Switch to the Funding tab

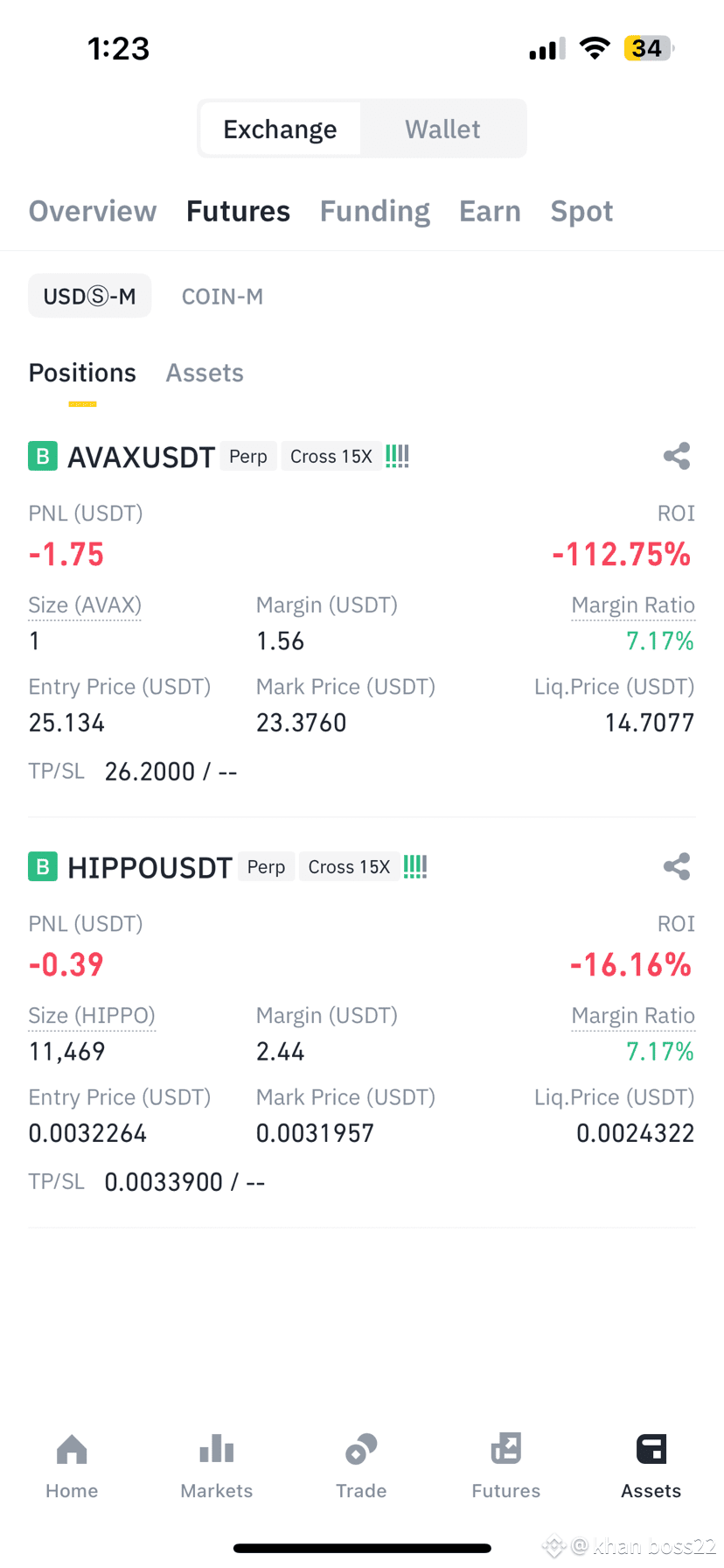pyautogui.click(x=375, y=211)
